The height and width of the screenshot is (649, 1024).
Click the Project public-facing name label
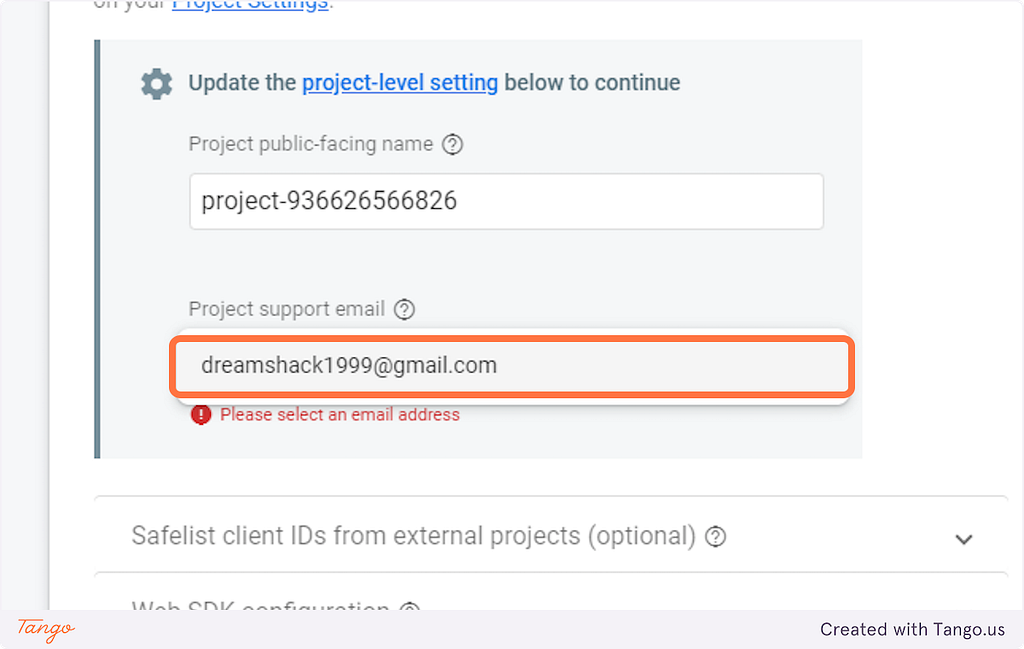coord(311,144)
